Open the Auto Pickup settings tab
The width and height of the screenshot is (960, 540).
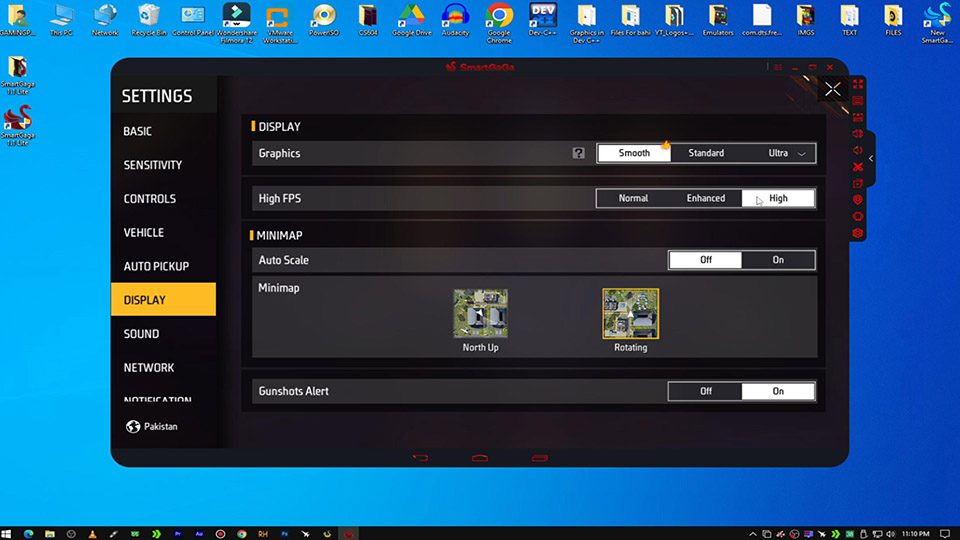[x=163, y=266]
